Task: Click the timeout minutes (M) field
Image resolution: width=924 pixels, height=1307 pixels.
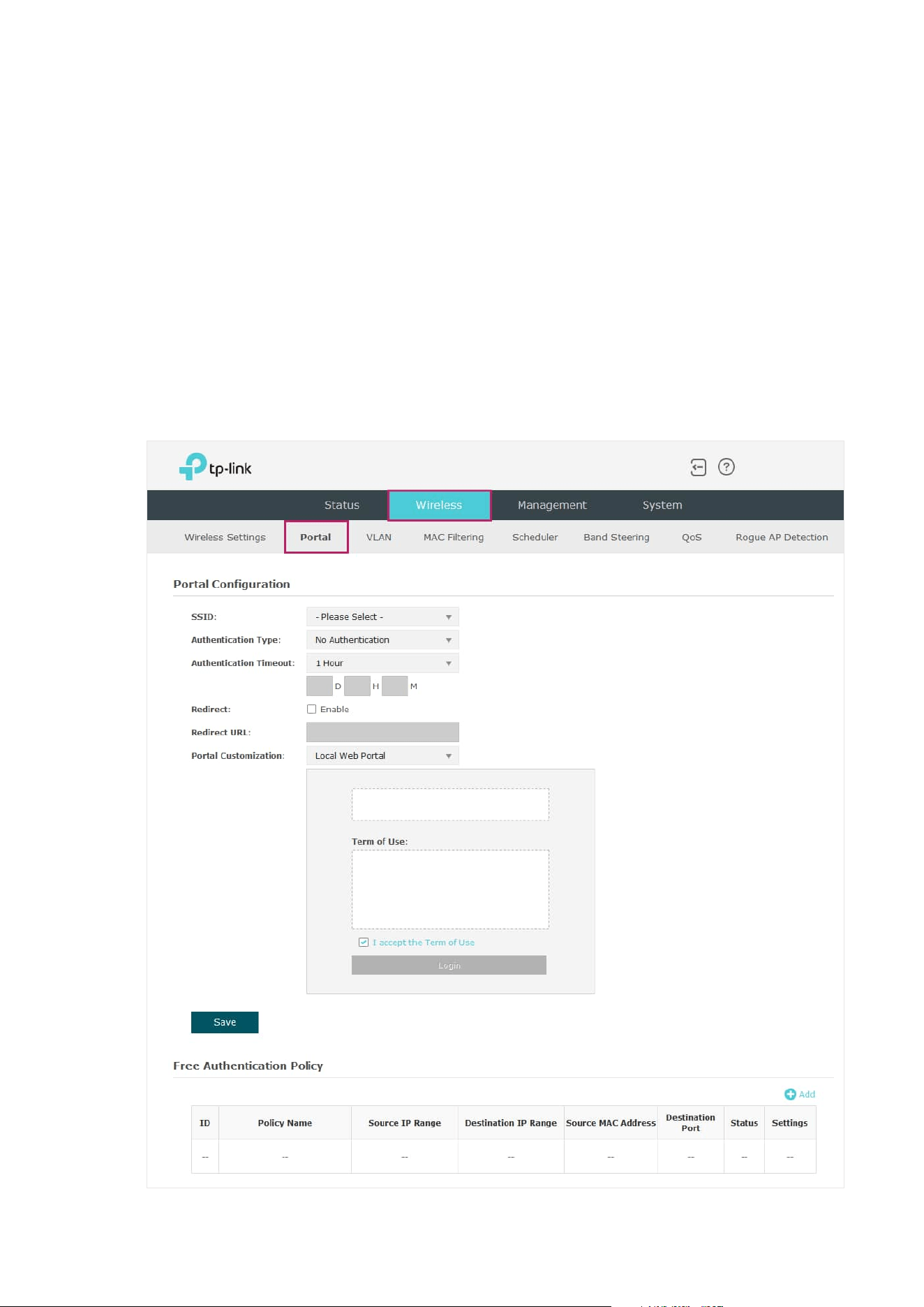Action: pyautogui.click(x=395, y=686)
